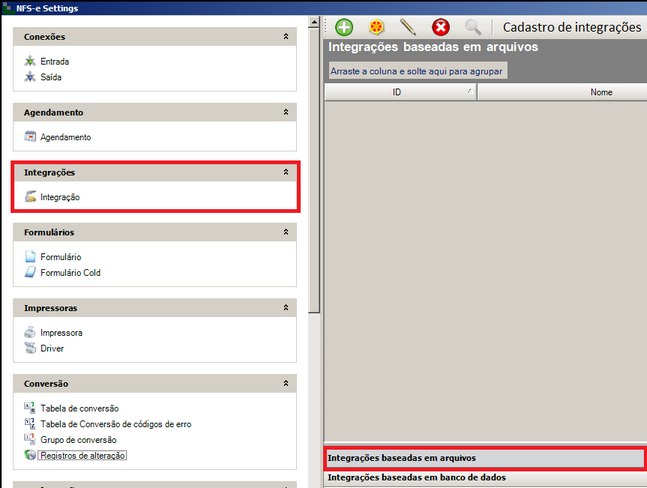Click the sidebar vertical scrollbar thumb

314,170
